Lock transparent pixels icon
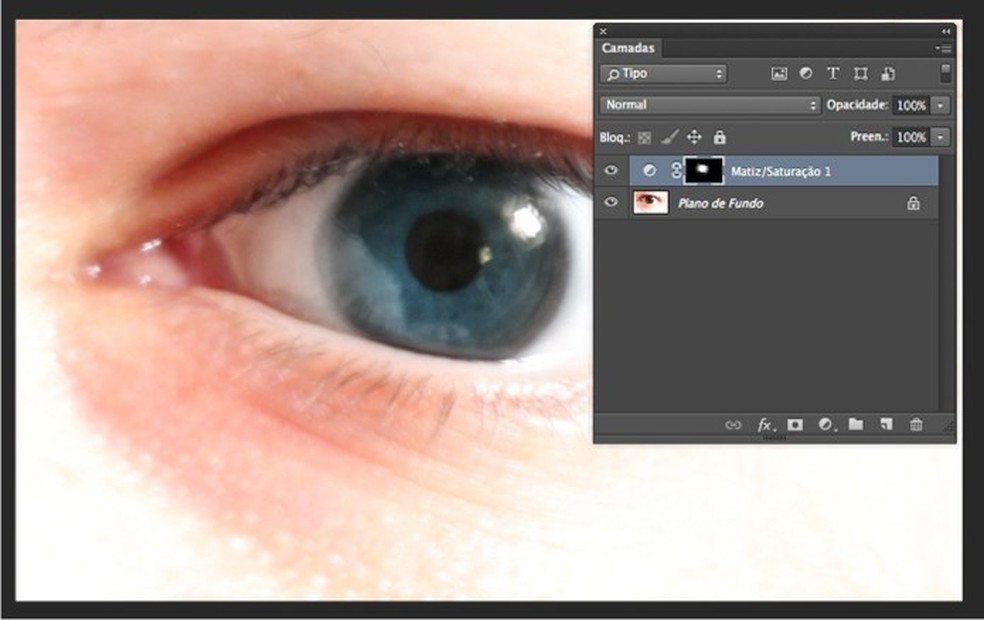The width and height of the screenshot is (984, 620). point(644,137)
